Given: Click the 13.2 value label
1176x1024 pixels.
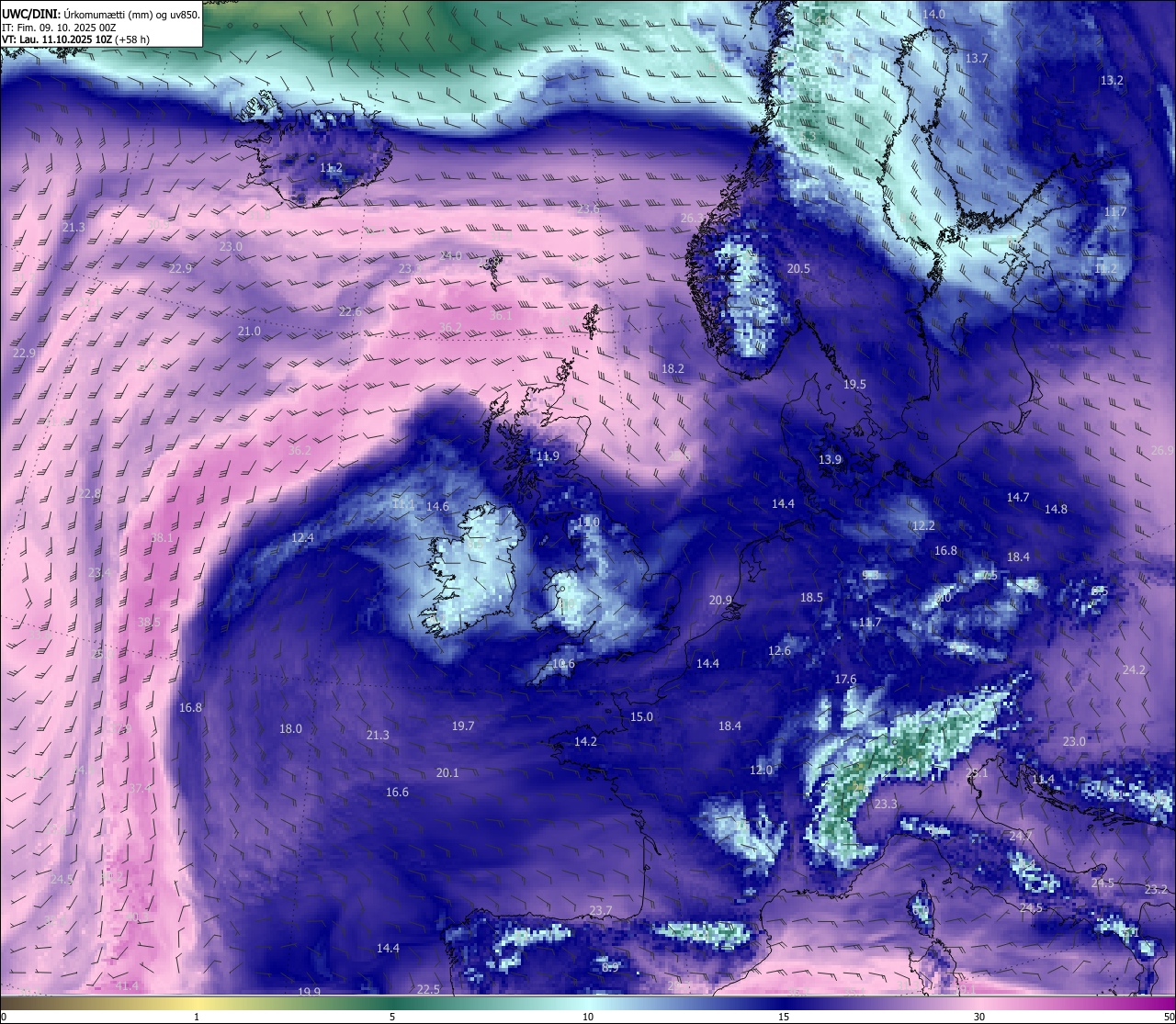Looking at the screenshot, I should (x=1112, y=80).
